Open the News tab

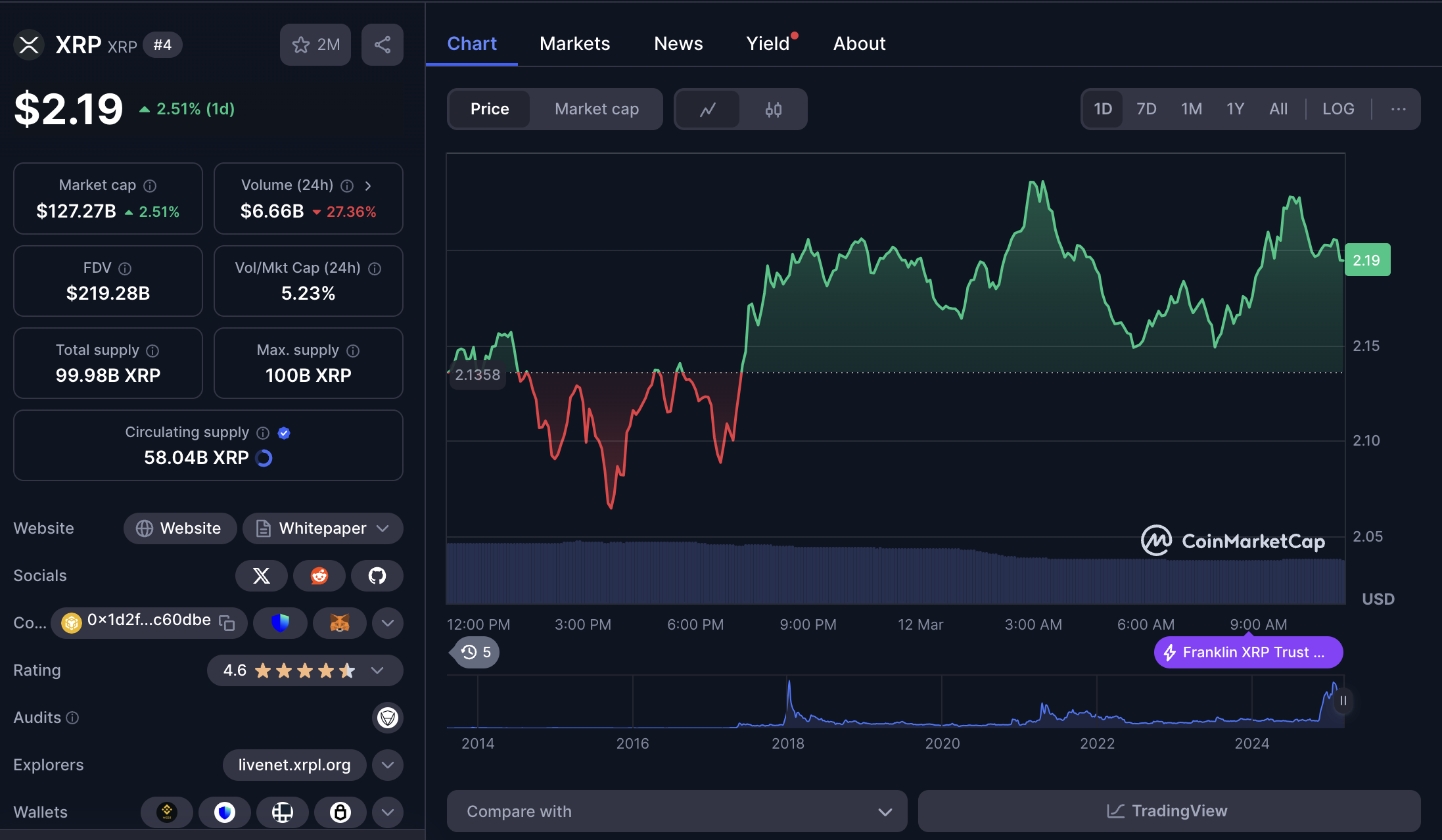[x=678, y=43]
